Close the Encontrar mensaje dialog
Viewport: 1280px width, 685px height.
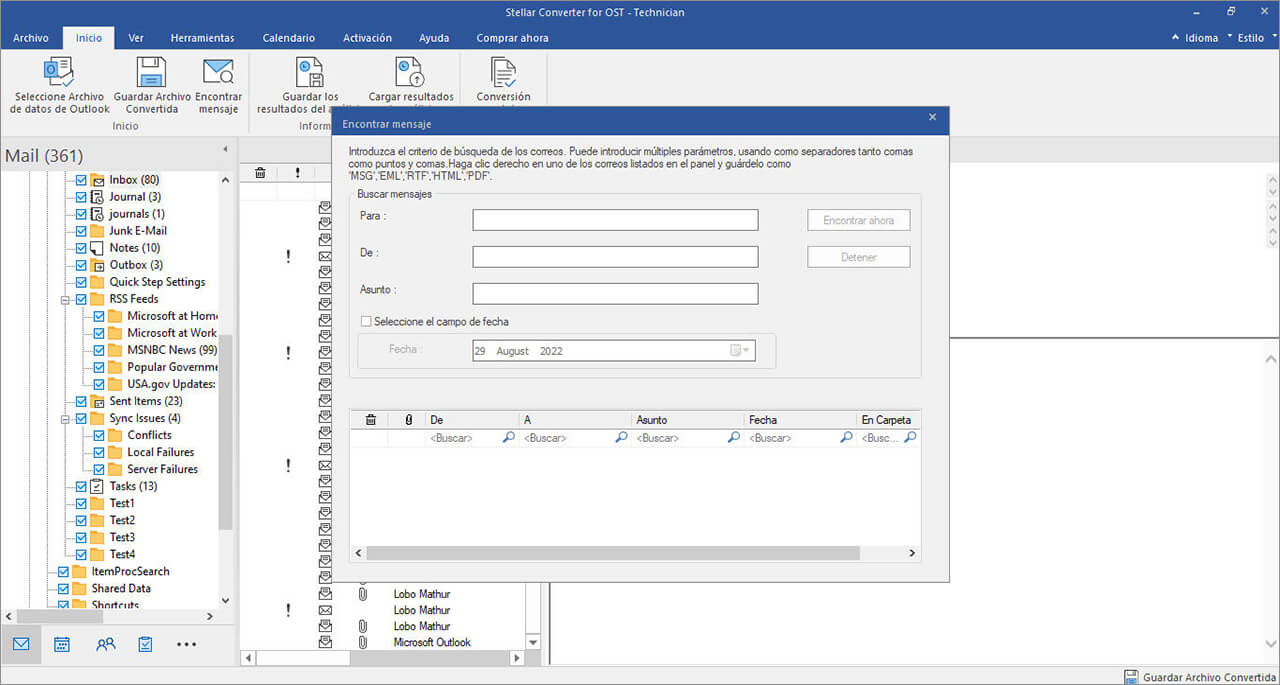click(932, 118)
